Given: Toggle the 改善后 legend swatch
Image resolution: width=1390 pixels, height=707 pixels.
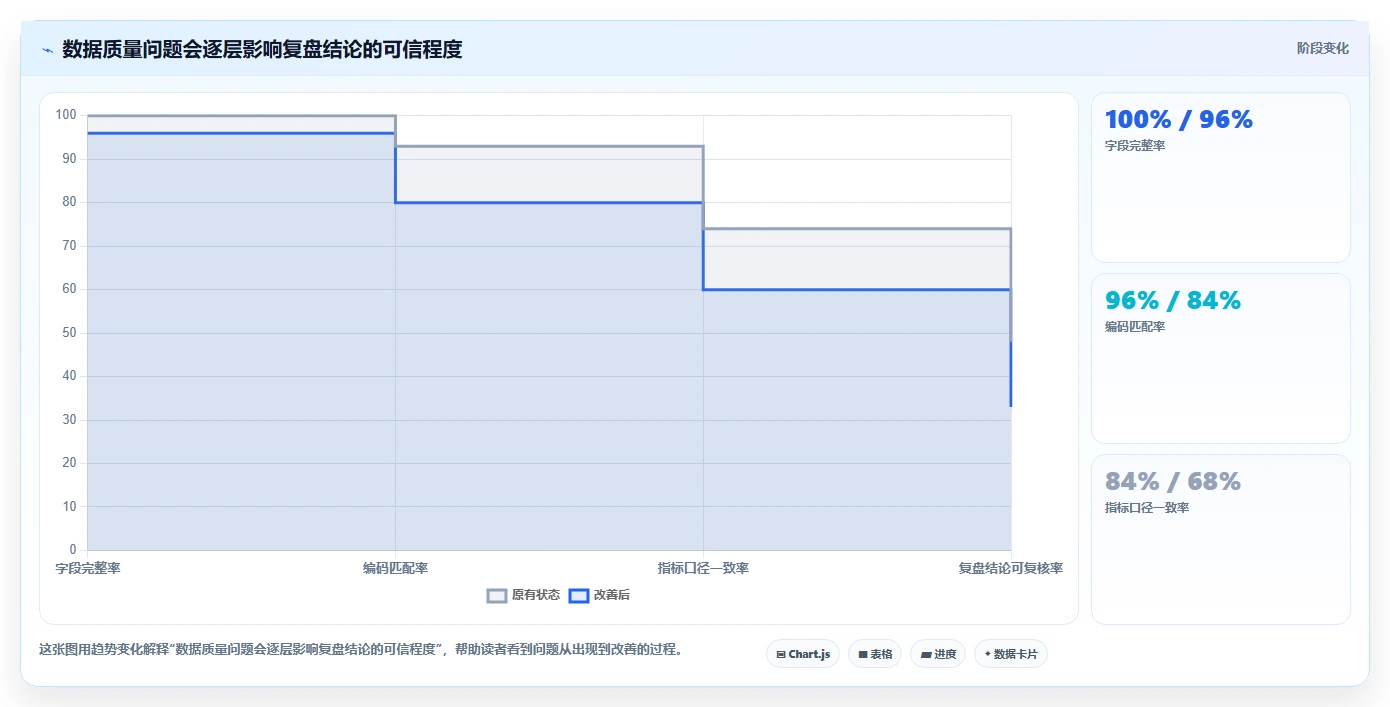Looking at the screenshot, I should pyautogui.click(x=578, y=595).
